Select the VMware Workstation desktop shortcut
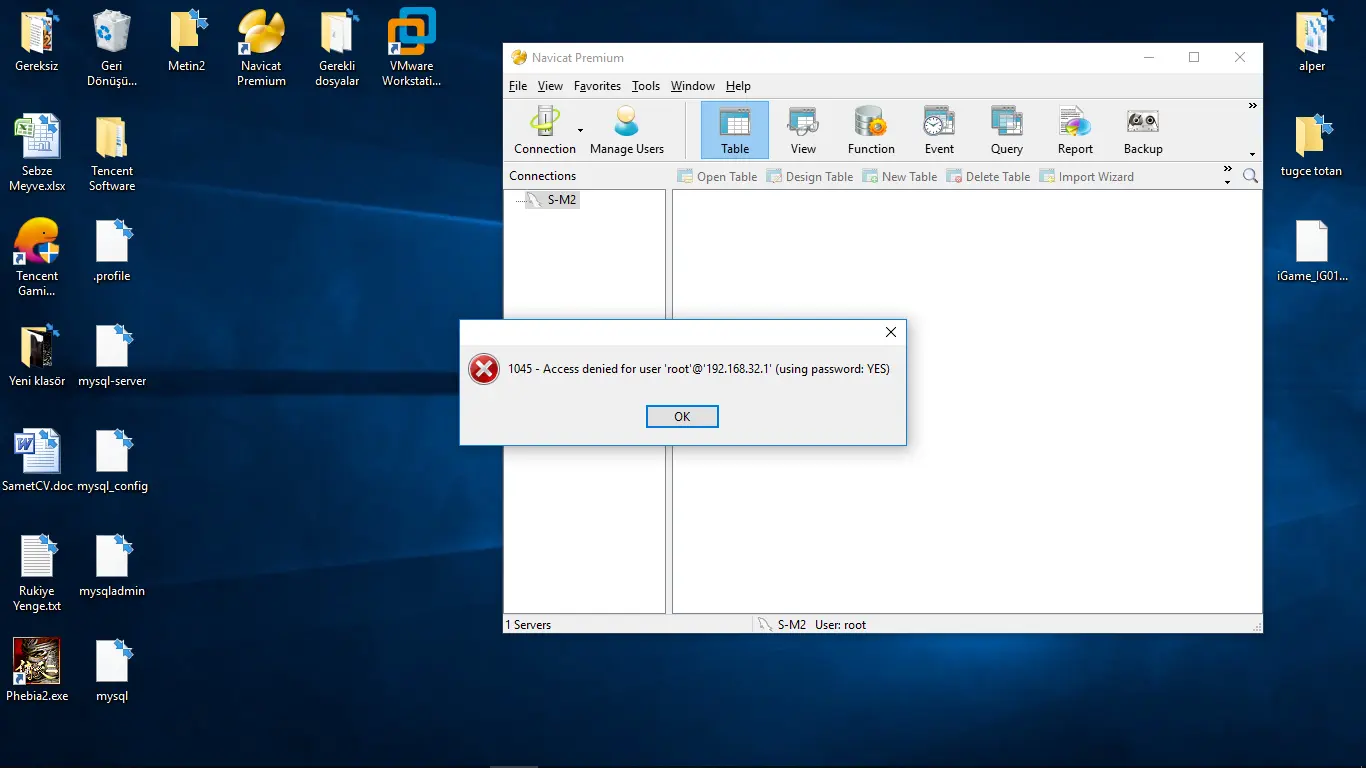The height and width of the screenshot is (768, 1366). 411,48
